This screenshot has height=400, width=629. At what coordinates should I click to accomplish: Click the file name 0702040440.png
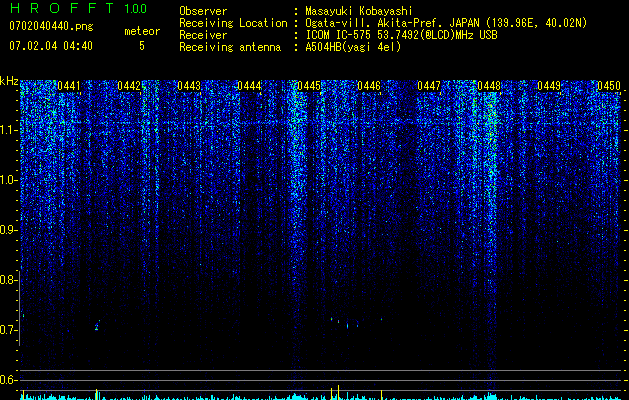tap(51, 26)
